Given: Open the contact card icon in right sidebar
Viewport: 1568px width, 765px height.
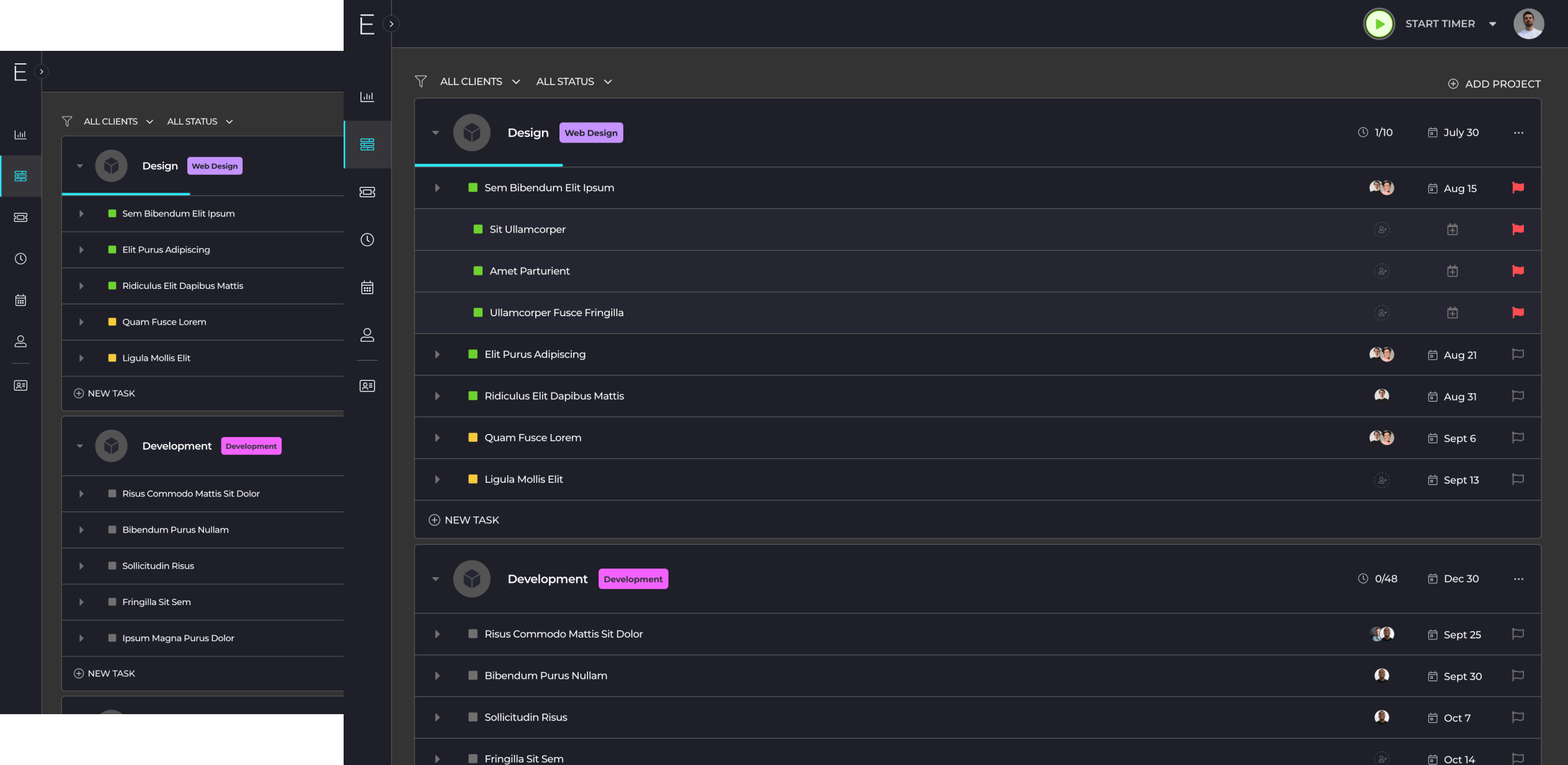Looking at the screenshot, I should (x=367, y=386).
